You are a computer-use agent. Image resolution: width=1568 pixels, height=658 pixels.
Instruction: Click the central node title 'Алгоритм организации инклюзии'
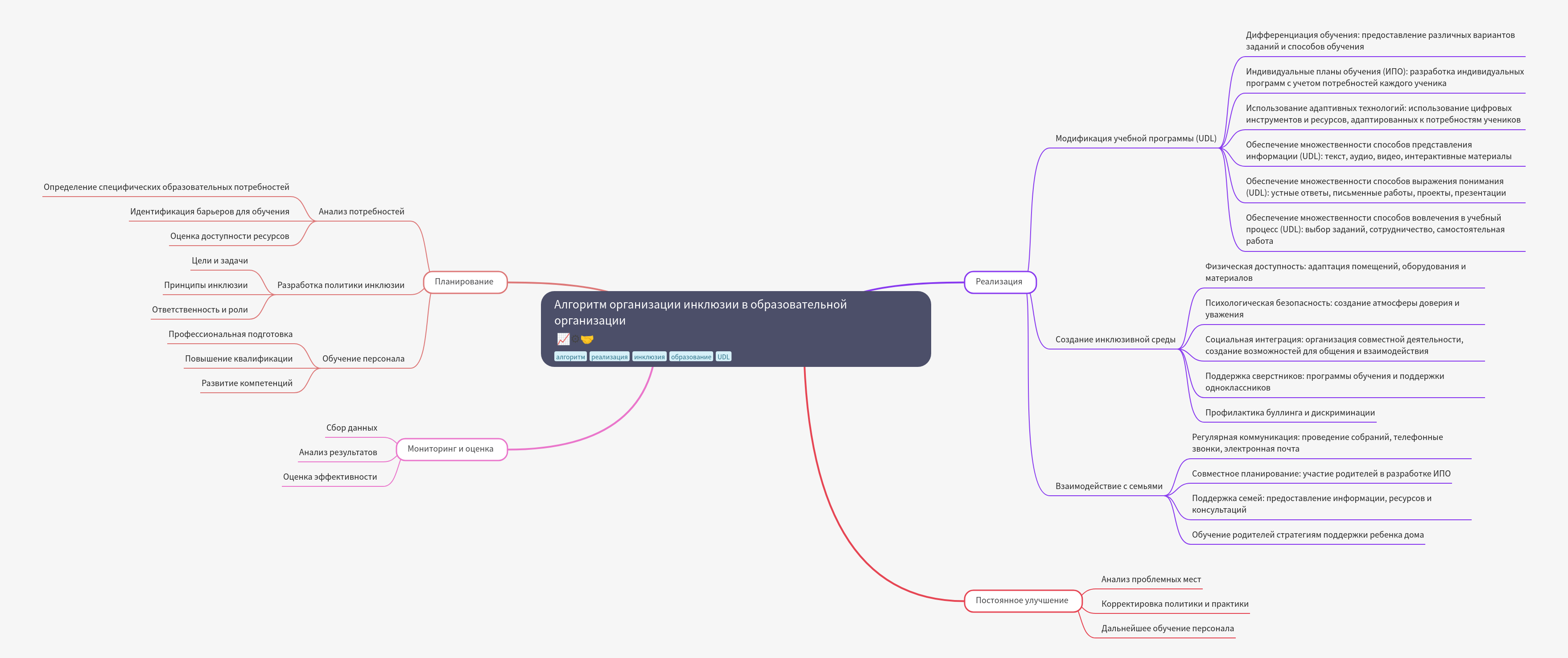coord(700,312)
